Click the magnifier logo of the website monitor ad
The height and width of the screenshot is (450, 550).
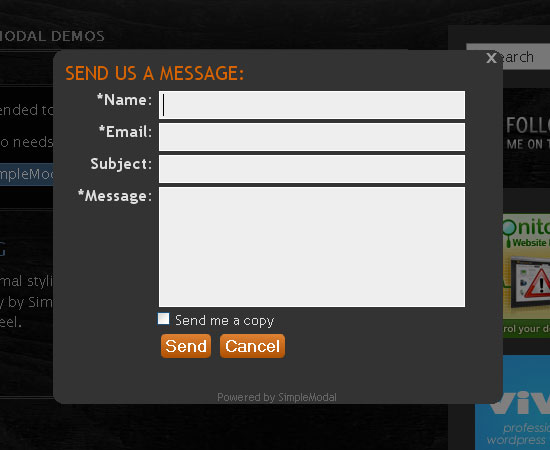pyautogui.click(x=509, y=231)
